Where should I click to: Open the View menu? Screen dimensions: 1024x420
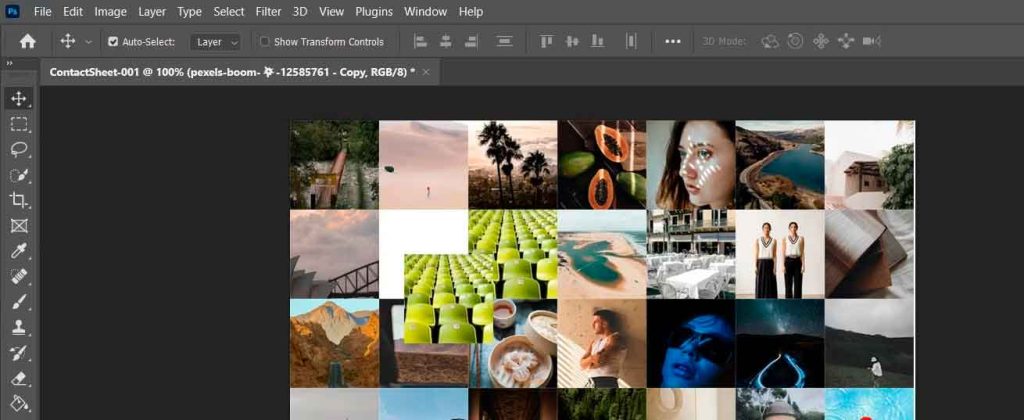click(x=332, y=12)
